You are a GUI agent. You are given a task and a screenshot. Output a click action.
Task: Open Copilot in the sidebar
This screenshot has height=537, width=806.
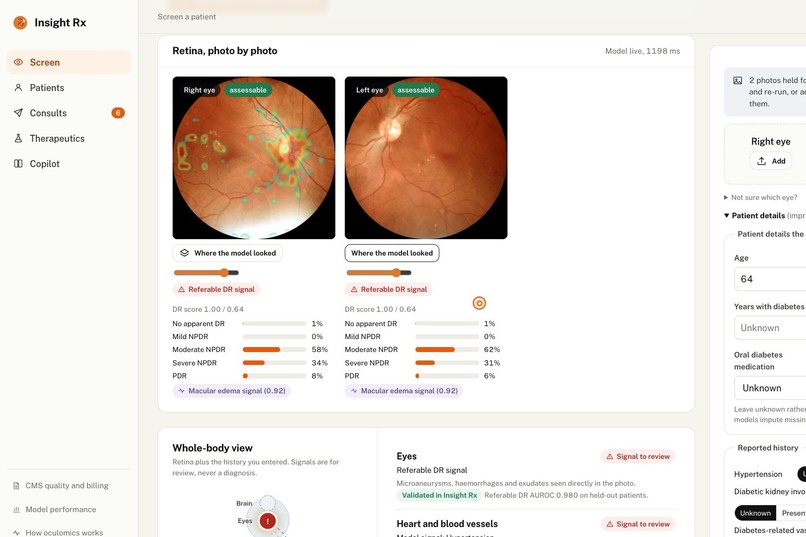69,163
